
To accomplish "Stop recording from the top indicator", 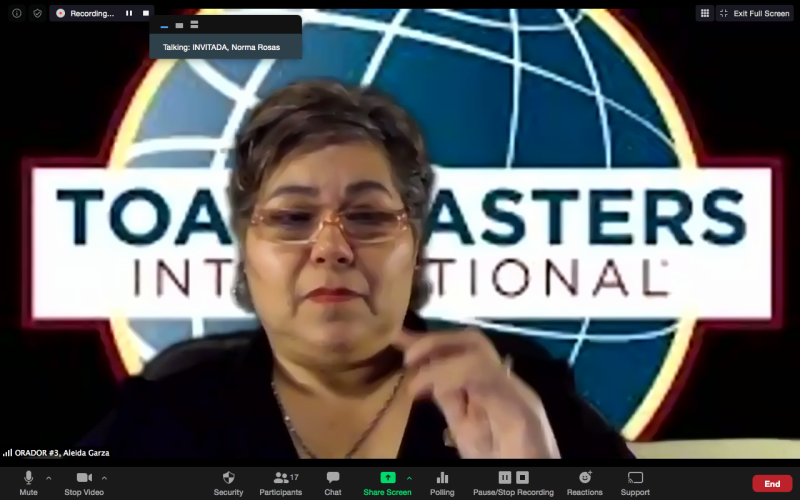I will [145, 13].
